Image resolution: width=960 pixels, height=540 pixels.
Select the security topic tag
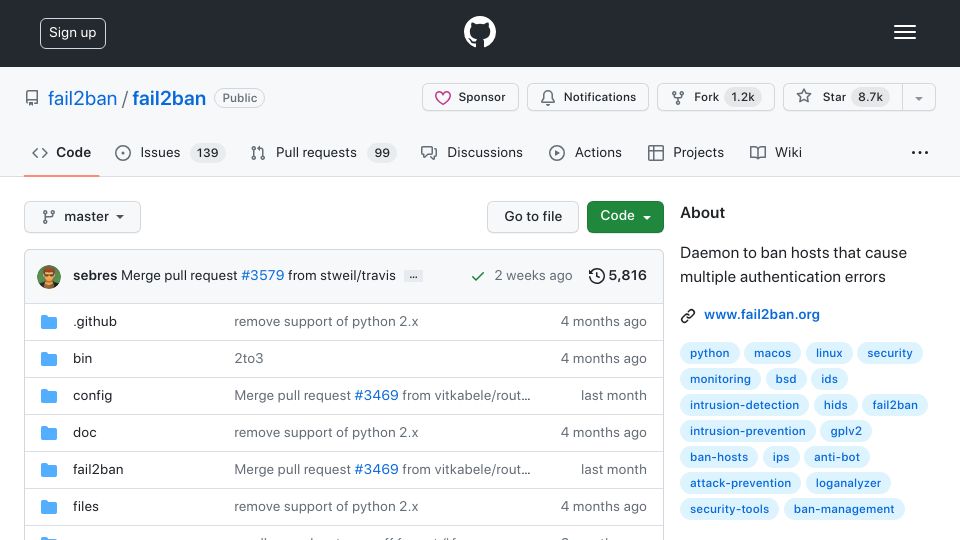pyautogui.click(x=890, y=353)
